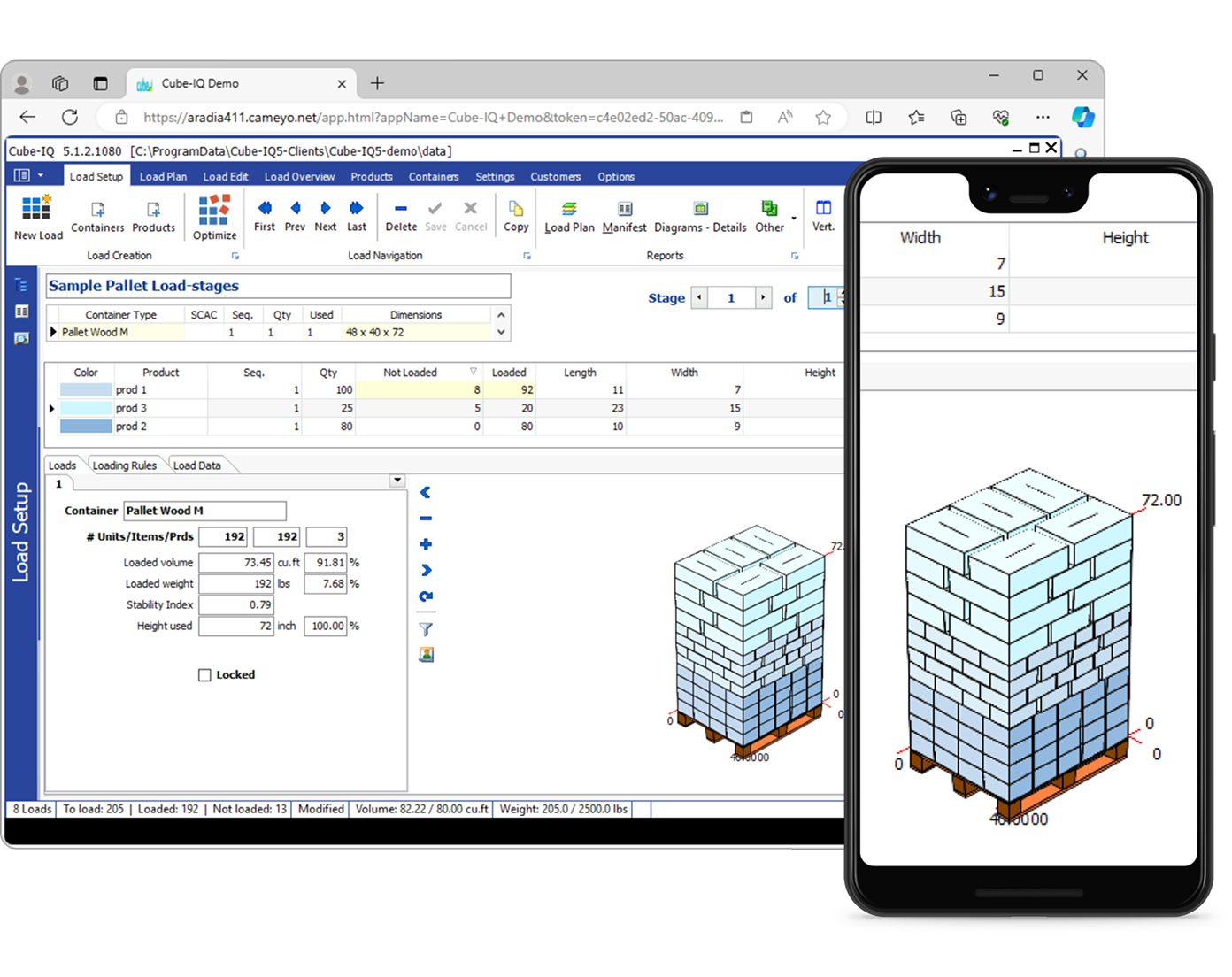Select the Loads tab
The height and width of the screenshot is (977, 1232).
[62, 465]
